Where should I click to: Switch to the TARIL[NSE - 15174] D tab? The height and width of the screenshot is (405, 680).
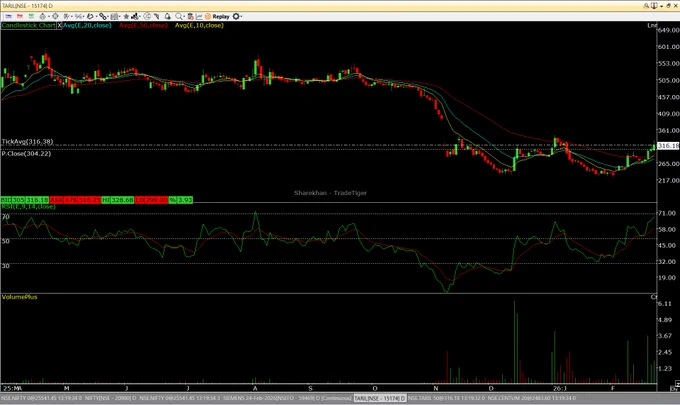[x=379, y=398]
